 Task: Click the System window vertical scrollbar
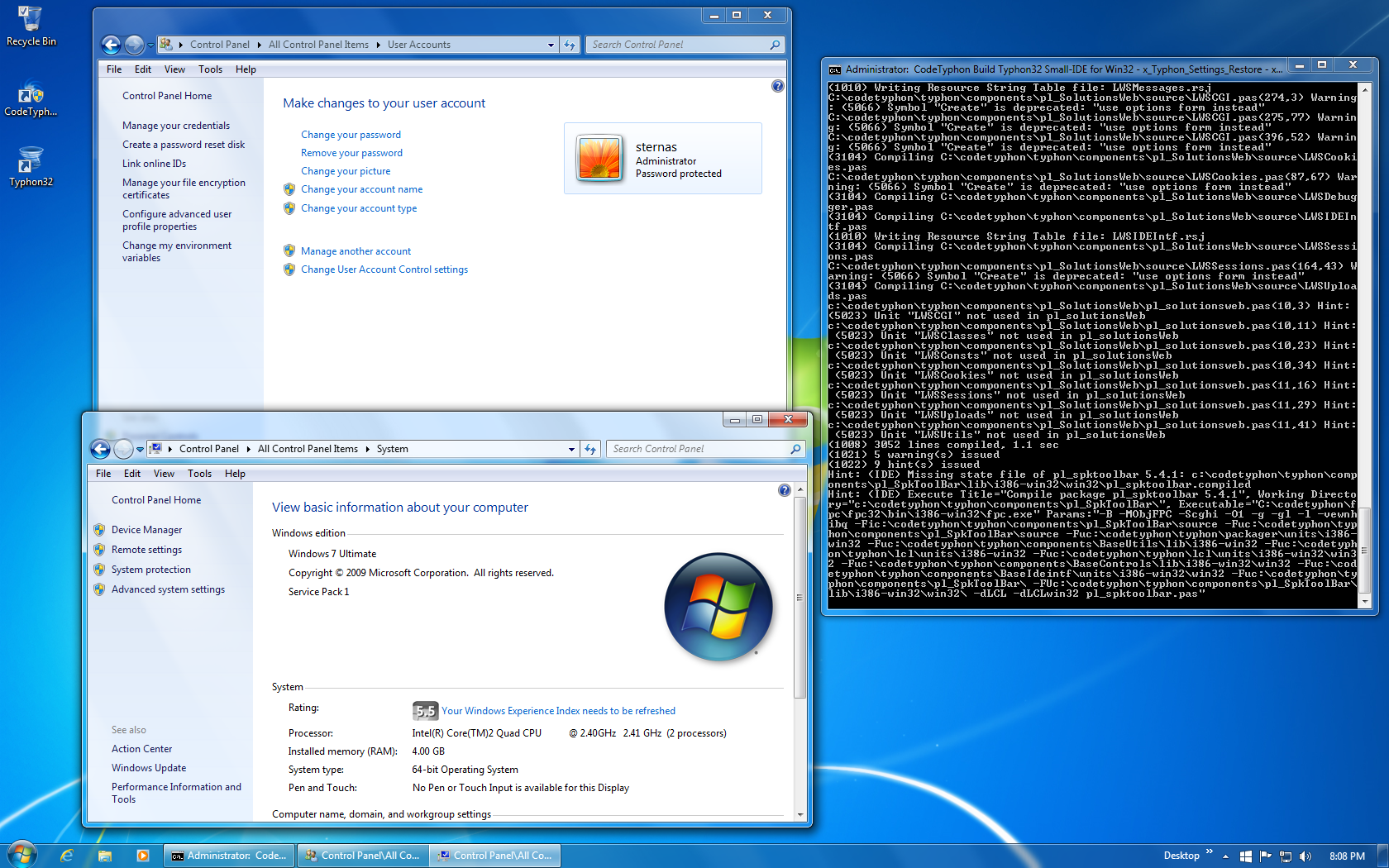[800, 597]
